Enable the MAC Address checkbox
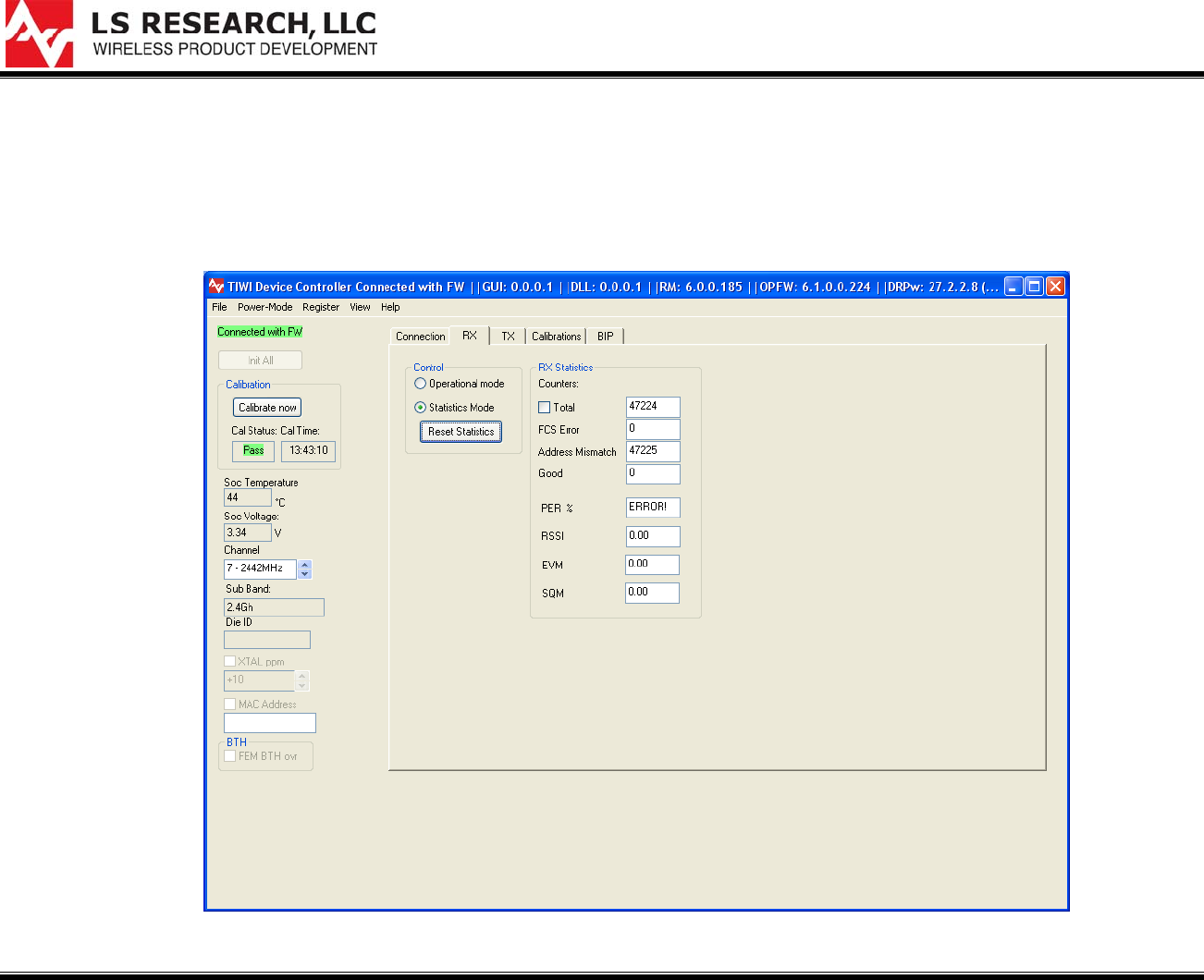1204x980 pixels. [230, 704]
